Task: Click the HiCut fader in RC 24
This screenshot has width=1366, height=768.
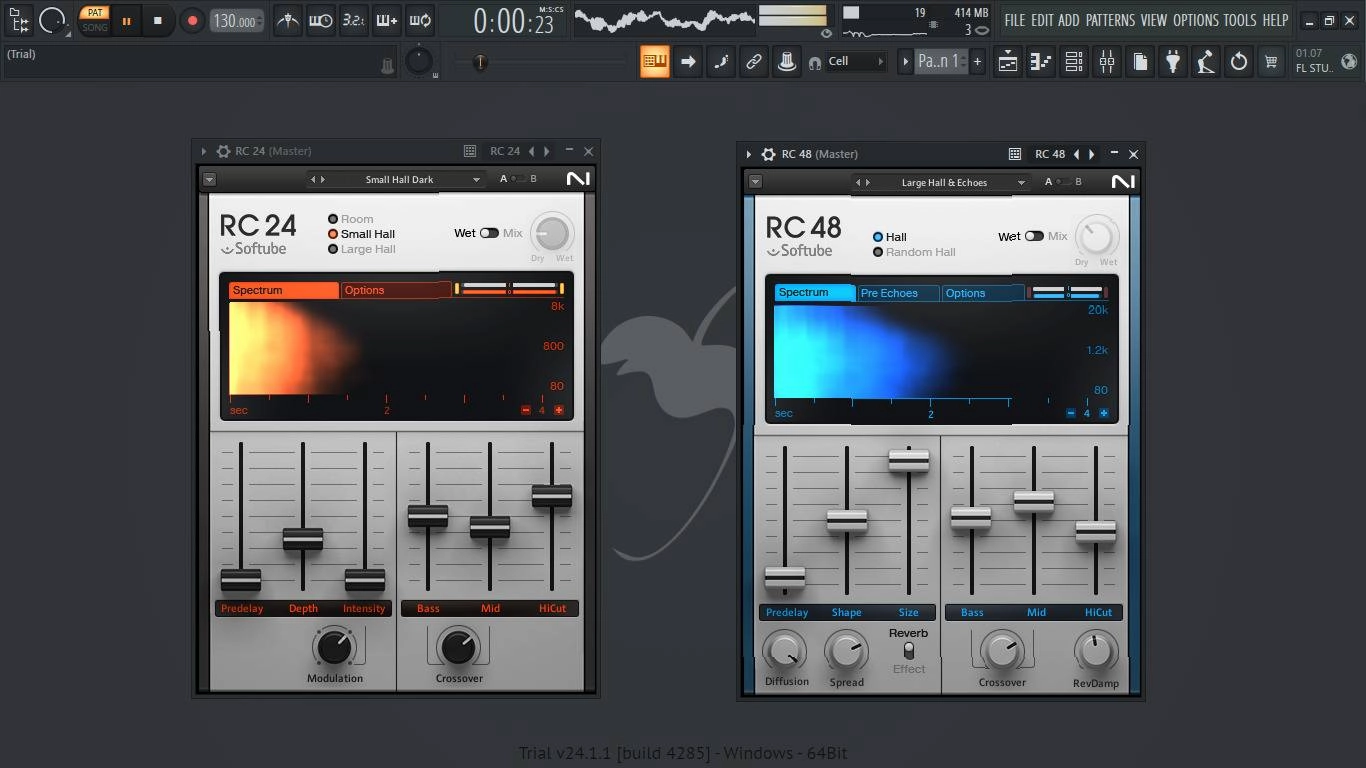Action: pyautogui.click(x=552, y=495)
